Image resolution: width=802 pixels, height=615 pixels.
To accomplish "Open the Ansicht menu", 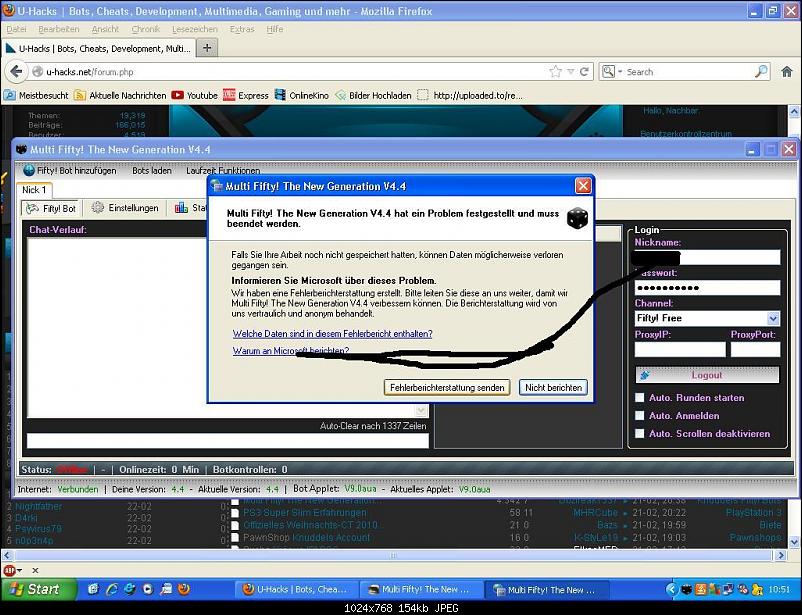I will (x=105, y=29).
